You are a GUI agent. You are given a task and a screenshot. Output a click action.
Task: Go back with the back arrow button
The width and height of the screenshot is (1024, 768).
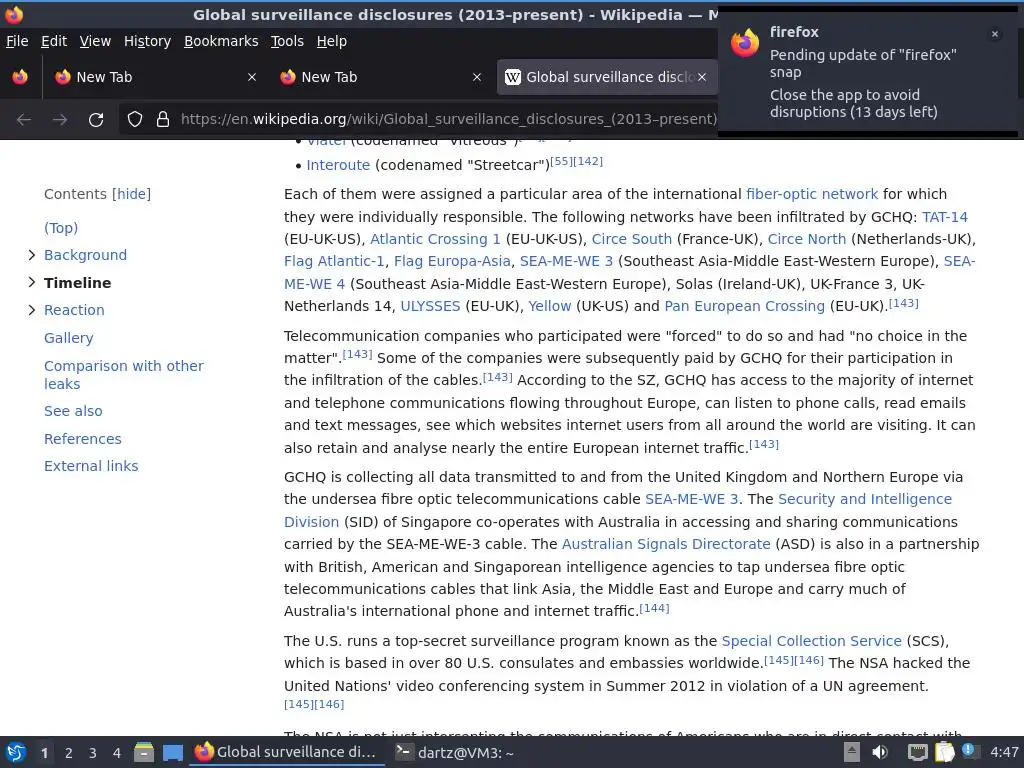tap(24, 120)
